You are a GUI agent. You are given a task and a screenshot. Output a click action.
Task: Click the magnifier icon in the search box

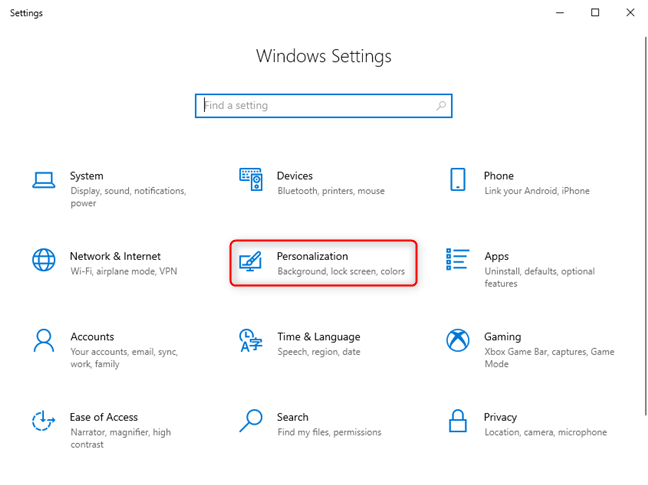pyautogui.click(x=441, y=106)
